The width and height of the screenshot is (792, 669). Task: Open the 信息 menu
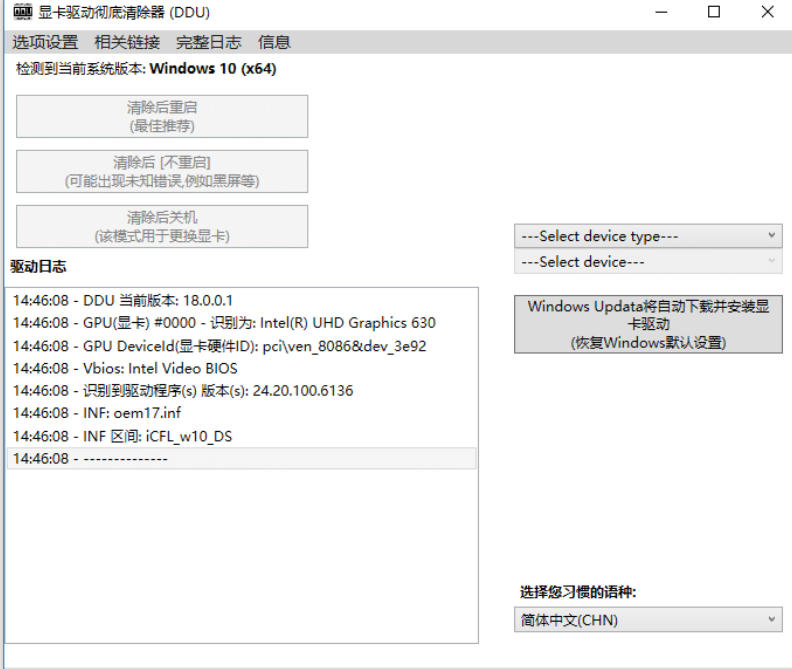pos(274,42)
